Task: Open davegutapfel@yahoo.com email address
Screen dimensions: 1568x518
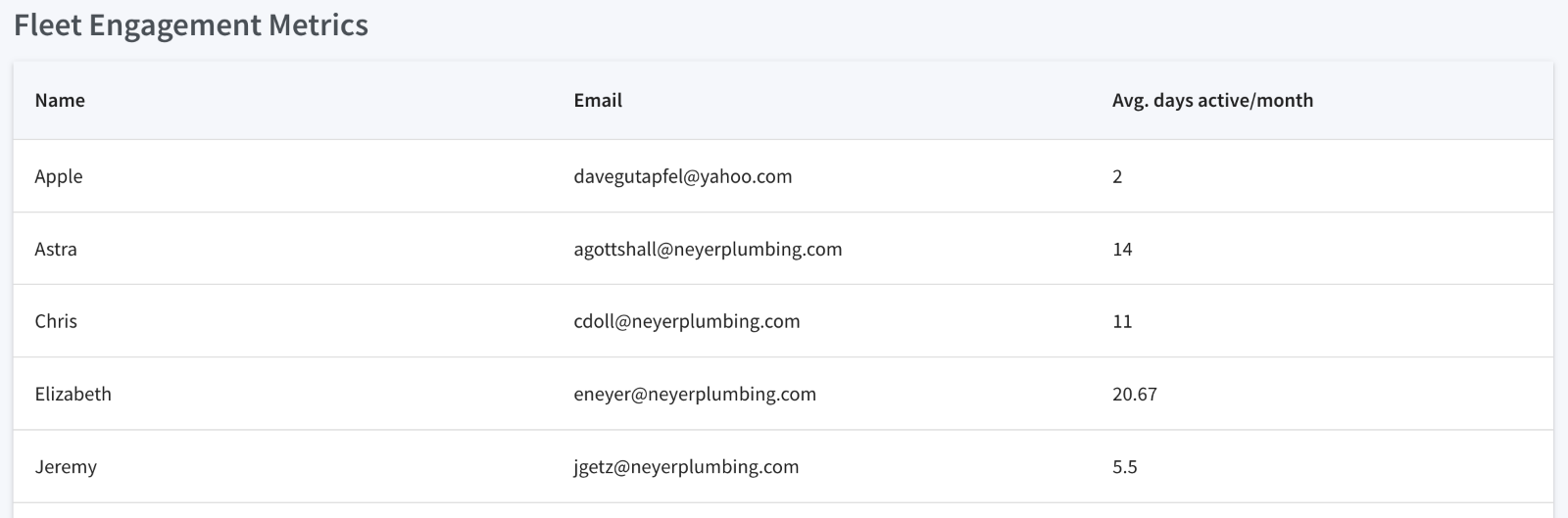Action: click(683, 176)
